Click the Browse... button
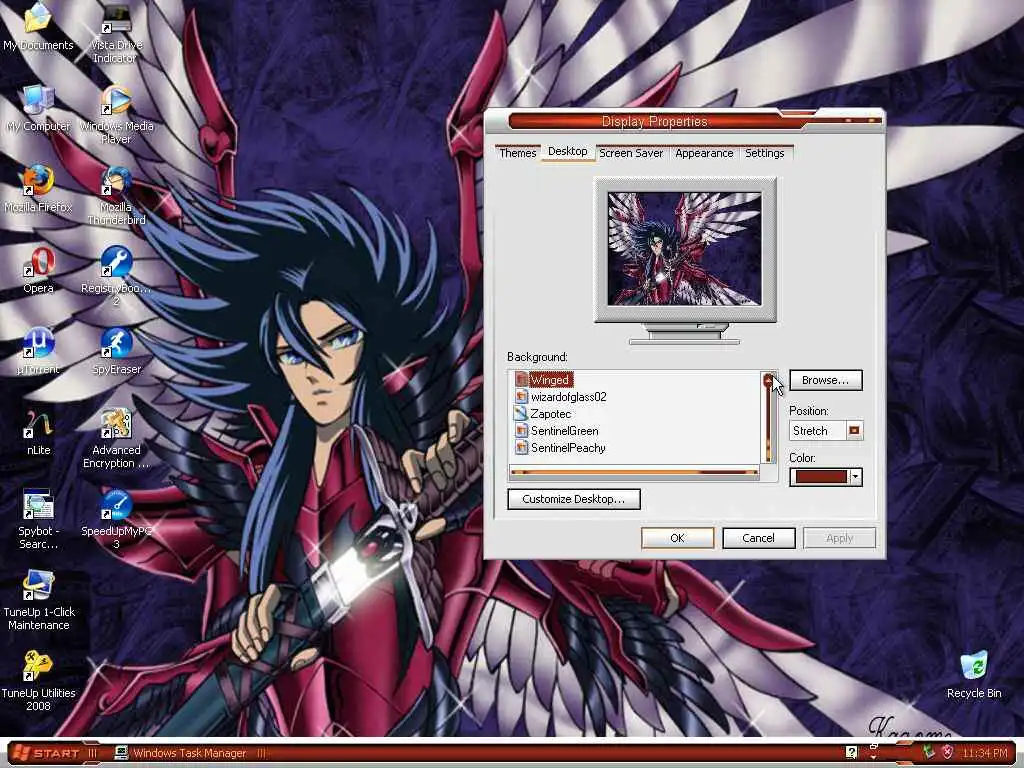The width and height of the screenshot is (1024, 768). [x=825, y=380]
